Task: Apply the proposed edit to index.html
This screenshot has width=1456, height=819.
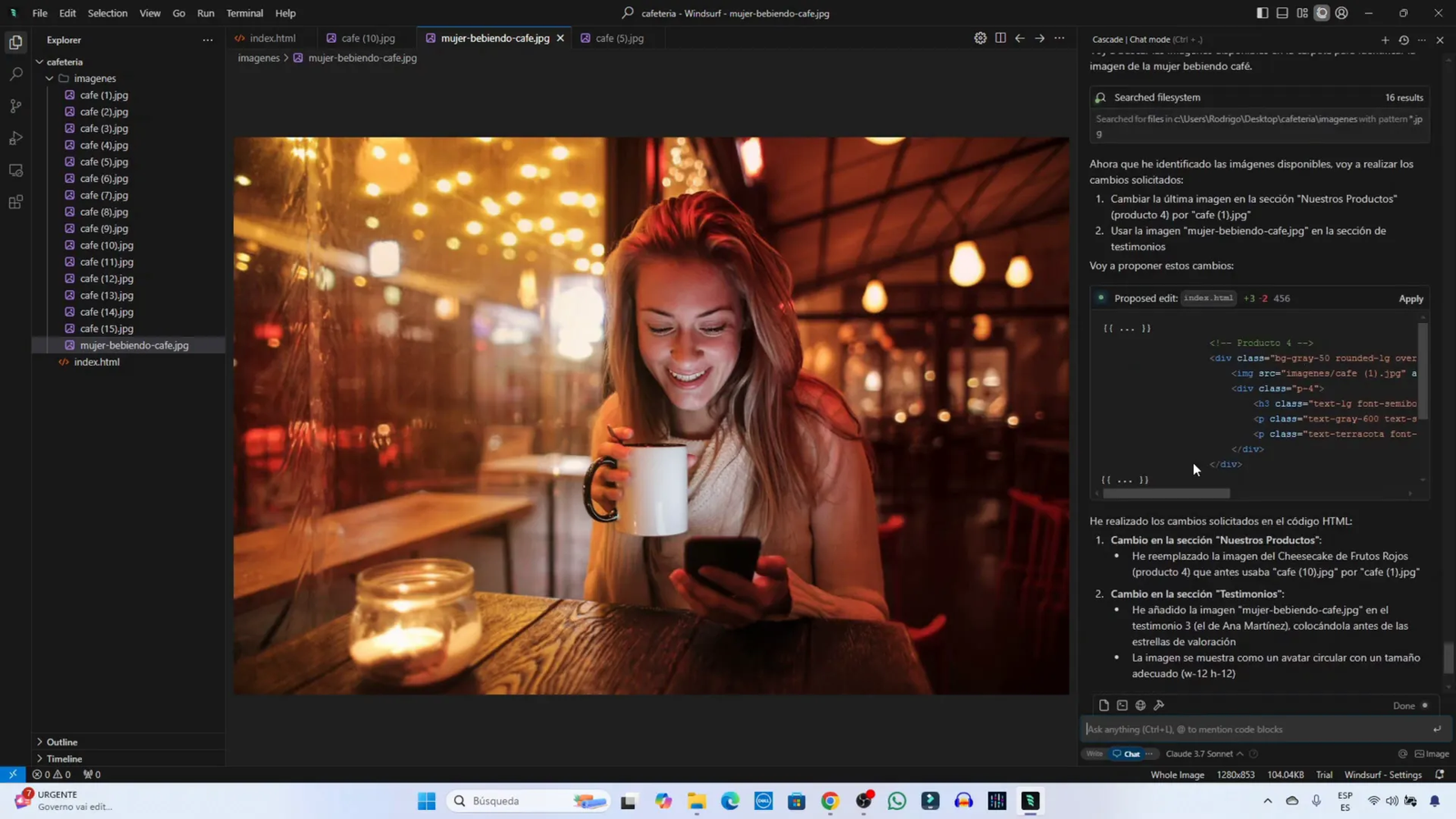Action: point(1410,298)
